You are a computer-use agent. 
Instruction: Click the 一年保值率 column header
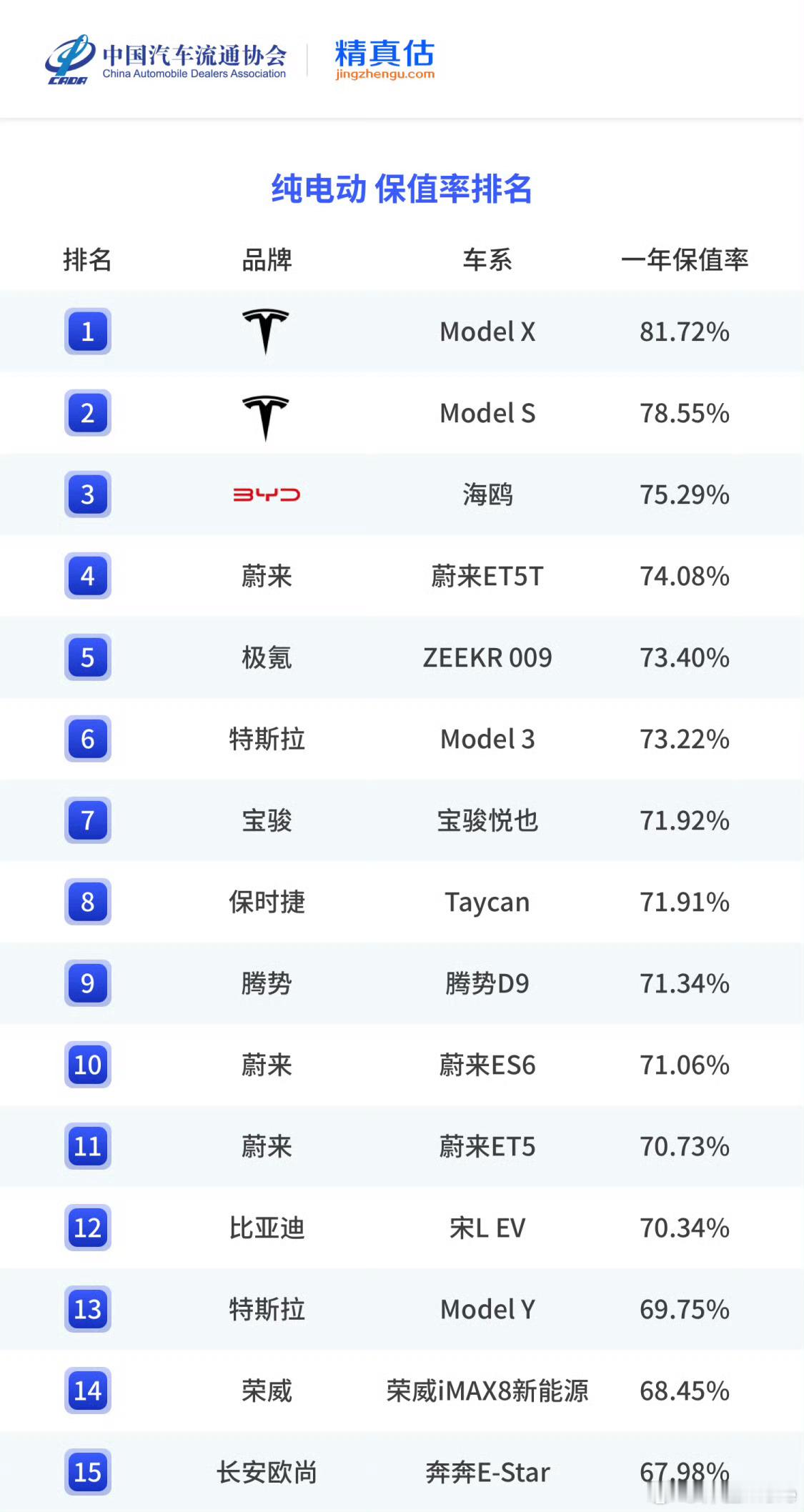pos(685,259)
